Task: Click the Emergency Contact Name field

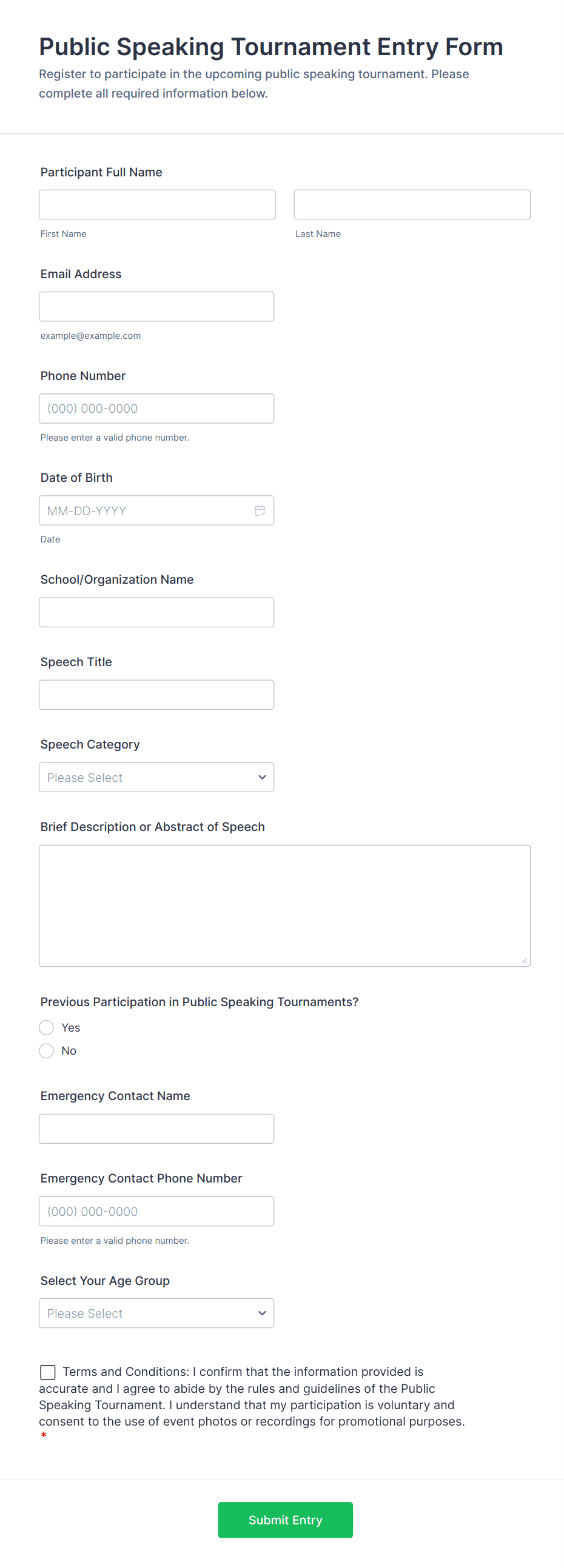Action: click(x=156, y=1129)
